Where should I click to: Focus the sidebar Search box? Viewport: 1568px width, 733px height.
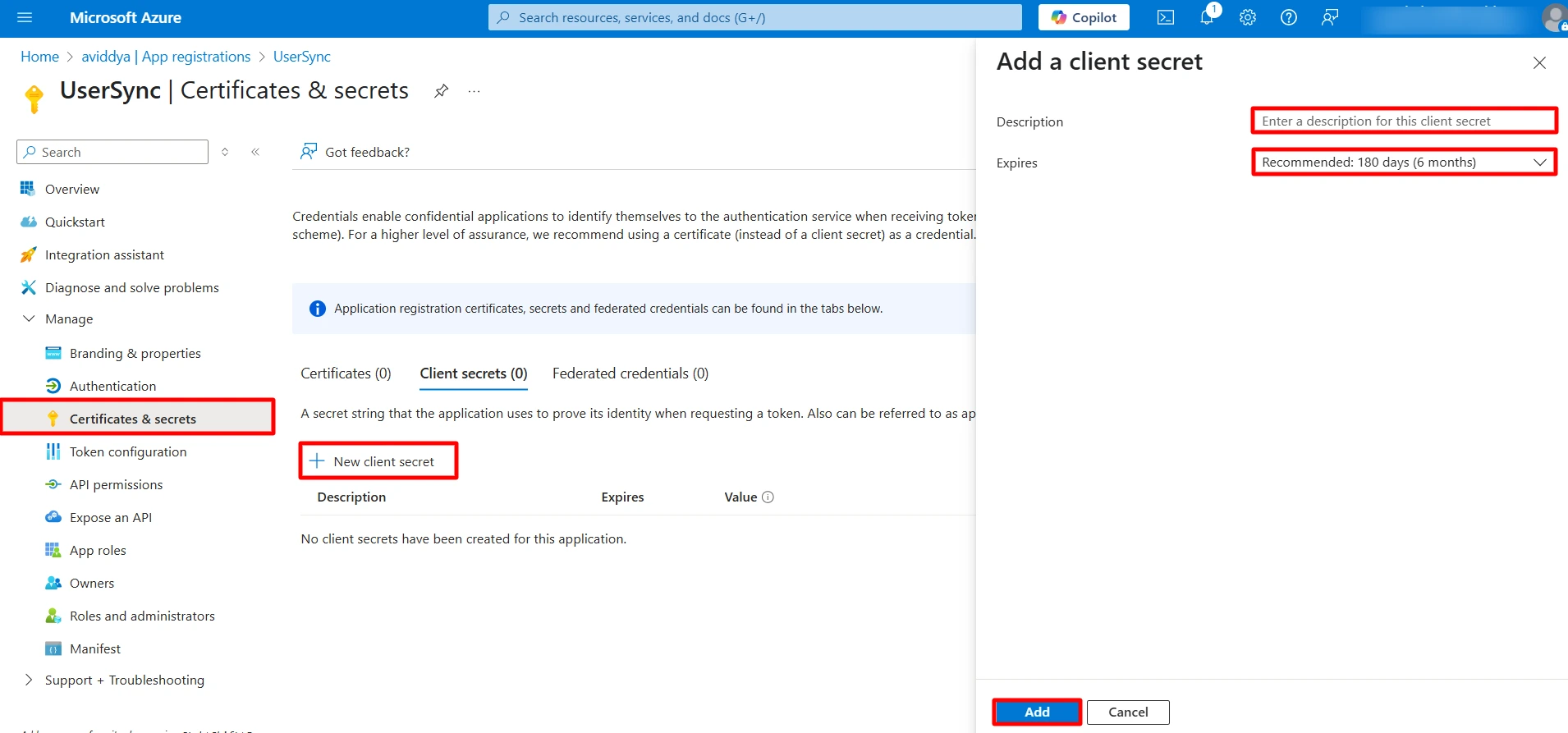tap(112, 152)
